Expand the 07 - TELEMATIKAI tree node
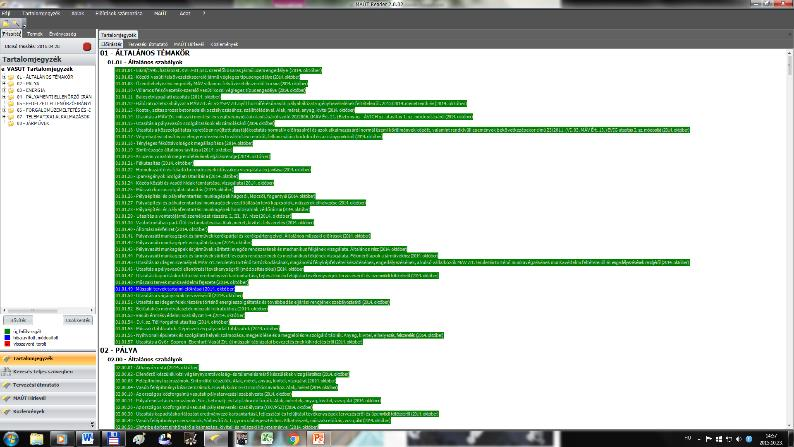 [x=4, y=116]
